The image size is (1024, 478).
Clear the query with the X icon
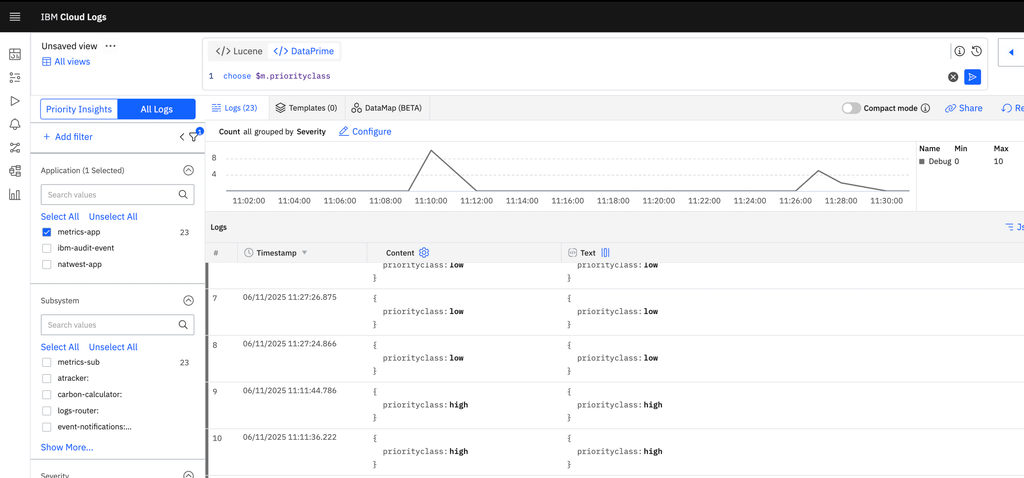[x=953, y=77]
